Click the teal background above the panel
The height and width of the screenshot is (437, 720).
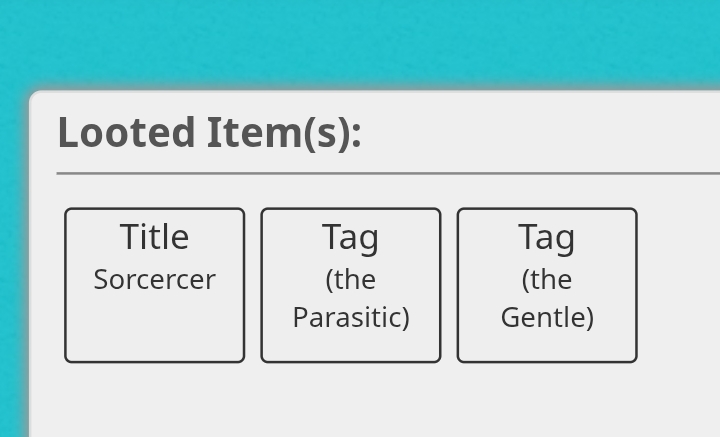click(x=360, y=44)
